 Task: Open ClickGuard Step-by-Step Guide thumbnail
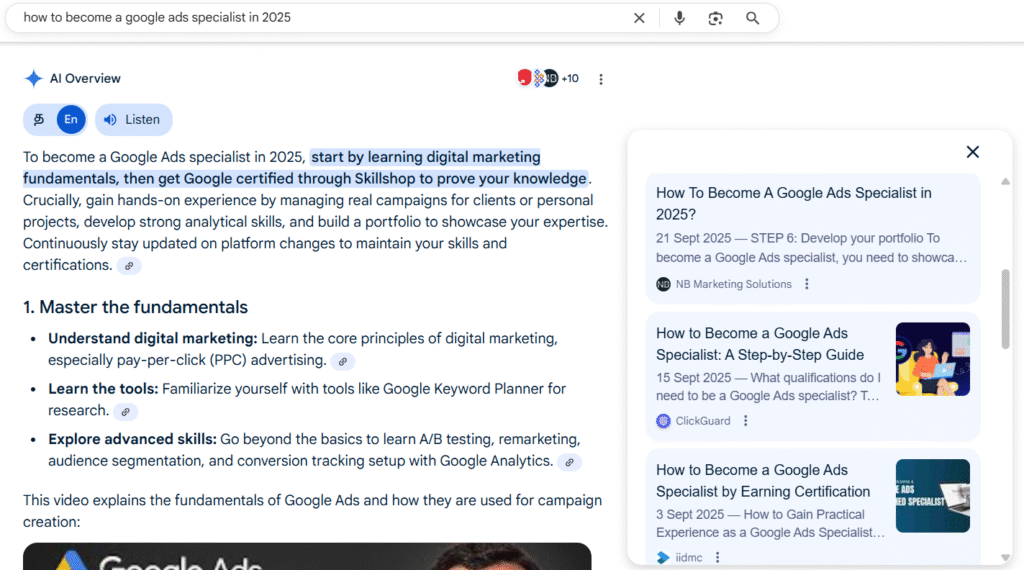coord(932,359)
